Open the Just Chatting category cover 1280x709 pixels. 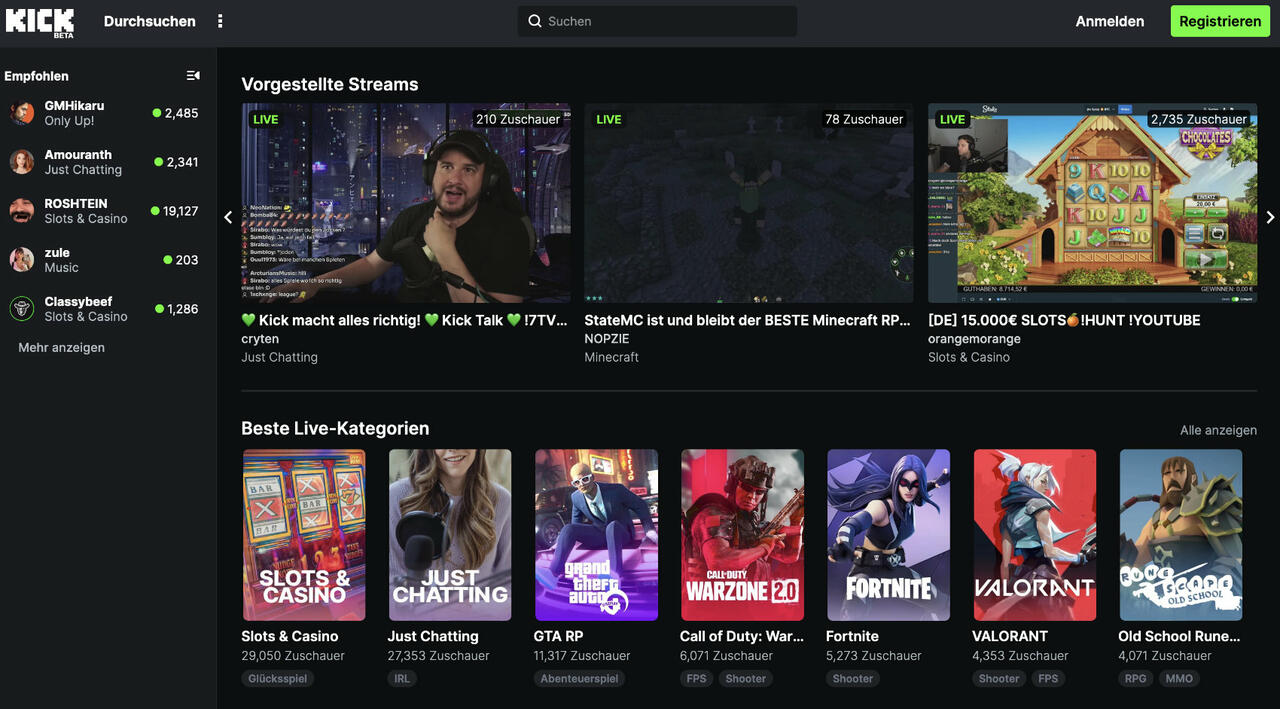pyautogui.click(x=450, y=535)
